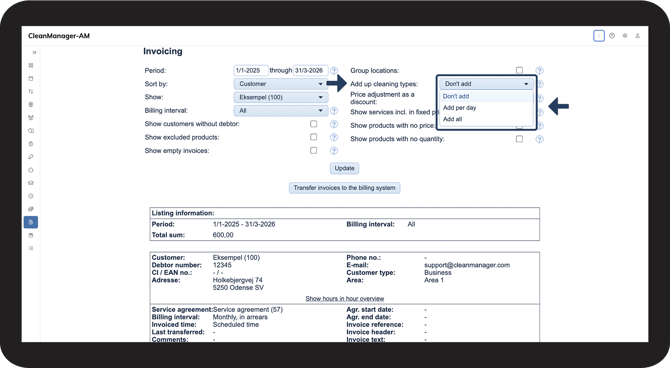Enable the Group locations checkbox
Screen dimensions: 670x368
tap(519, 70)
